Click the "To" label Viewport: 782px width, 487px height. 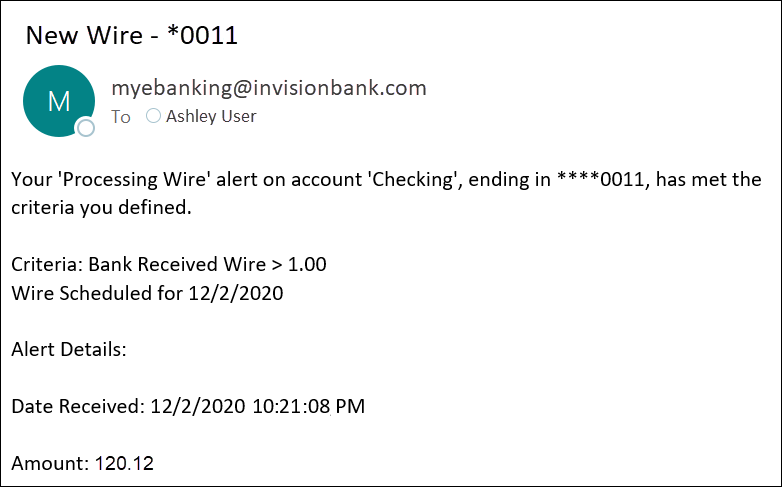(x=121, y=117)
